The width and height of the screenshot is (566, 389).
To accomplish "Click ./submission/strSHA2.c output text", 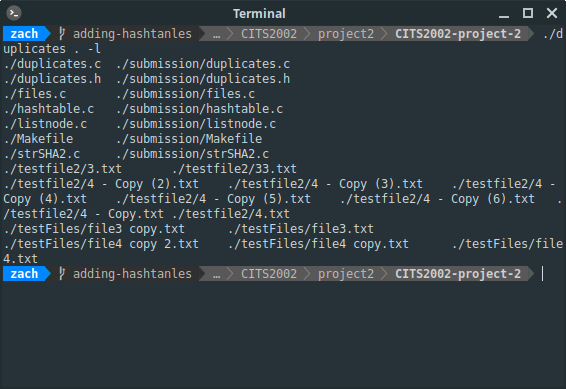I will click(192, 154).
